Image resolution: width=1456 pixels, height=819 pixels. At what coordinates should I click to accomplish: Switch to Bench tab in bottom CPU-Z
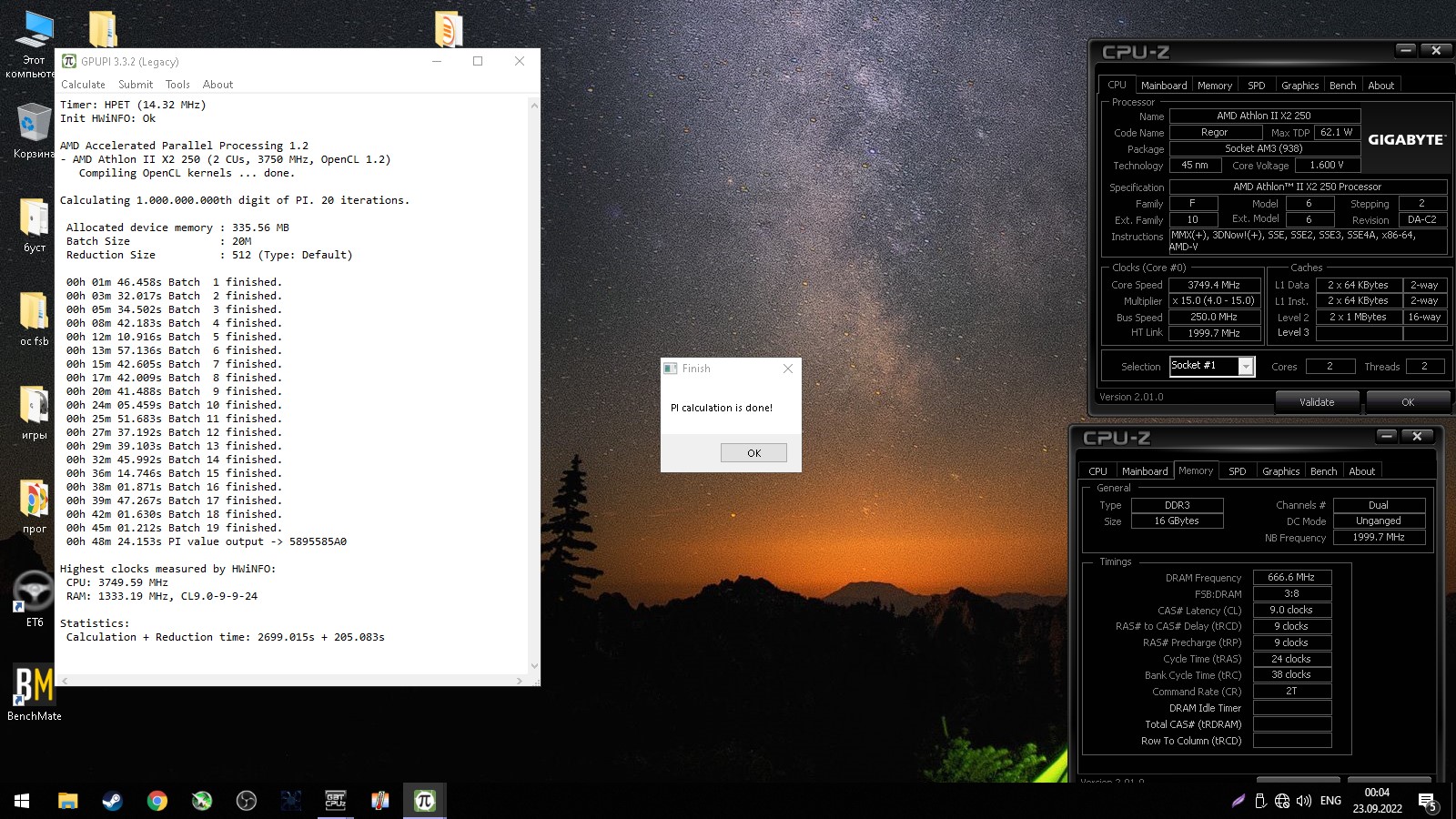click(1323, 471)
